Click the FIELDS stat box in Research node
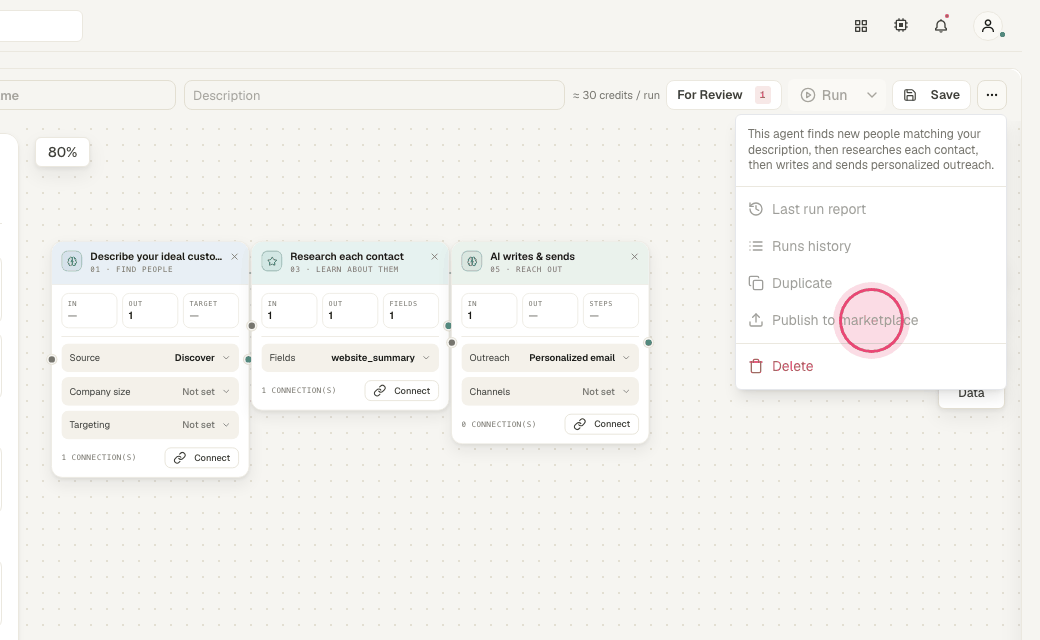1040x640 pixels. (411, 310)
